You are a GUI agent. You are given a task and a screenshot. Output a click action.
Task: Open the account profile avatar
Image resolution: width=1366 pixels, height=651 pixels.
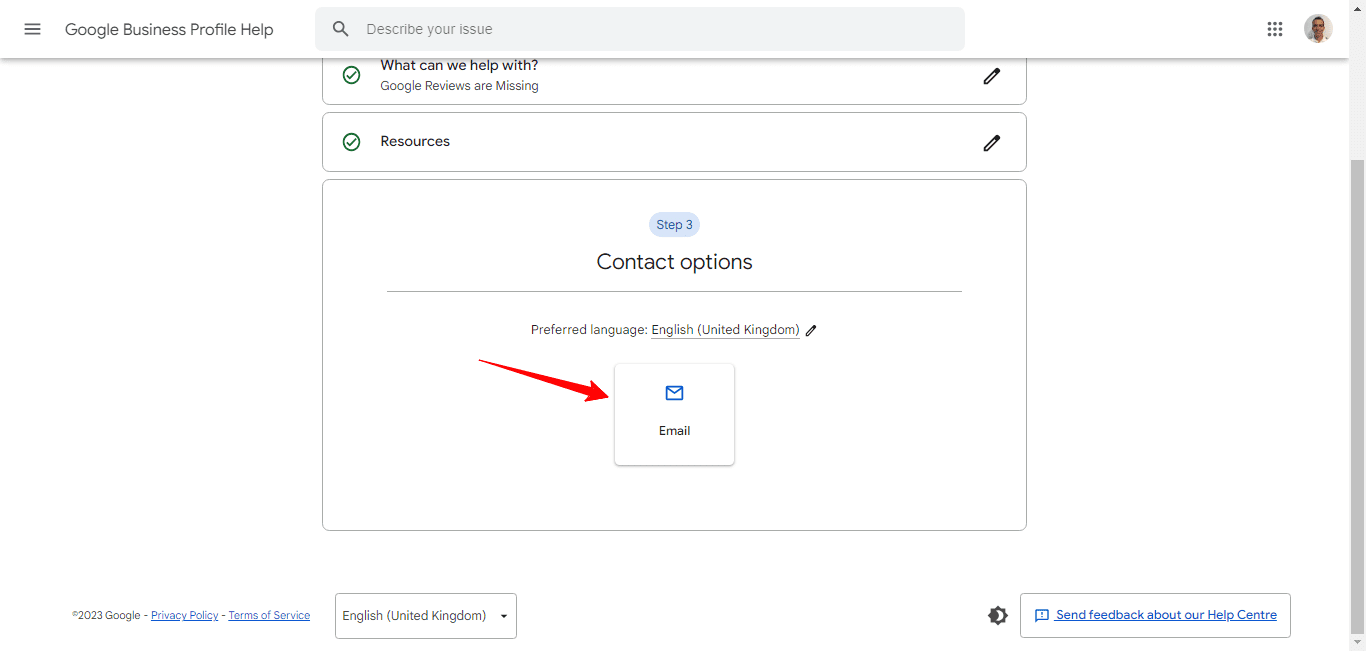[x=1318, y=29]
